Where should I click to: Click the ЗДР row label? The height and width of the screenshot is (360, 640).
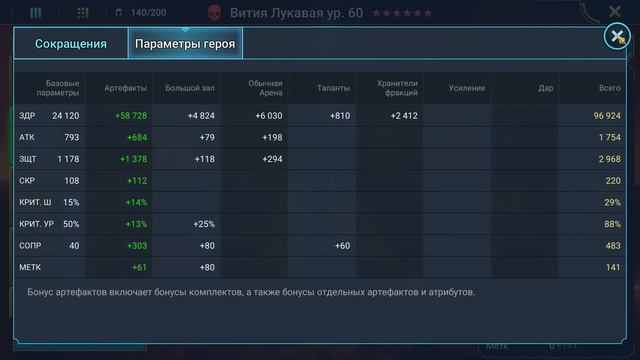(27, 116)
